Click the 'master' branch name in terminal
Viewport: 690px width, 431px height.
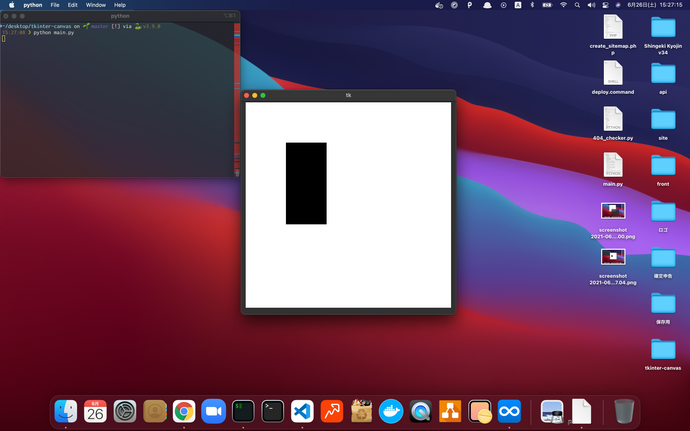tap(99, 26)
